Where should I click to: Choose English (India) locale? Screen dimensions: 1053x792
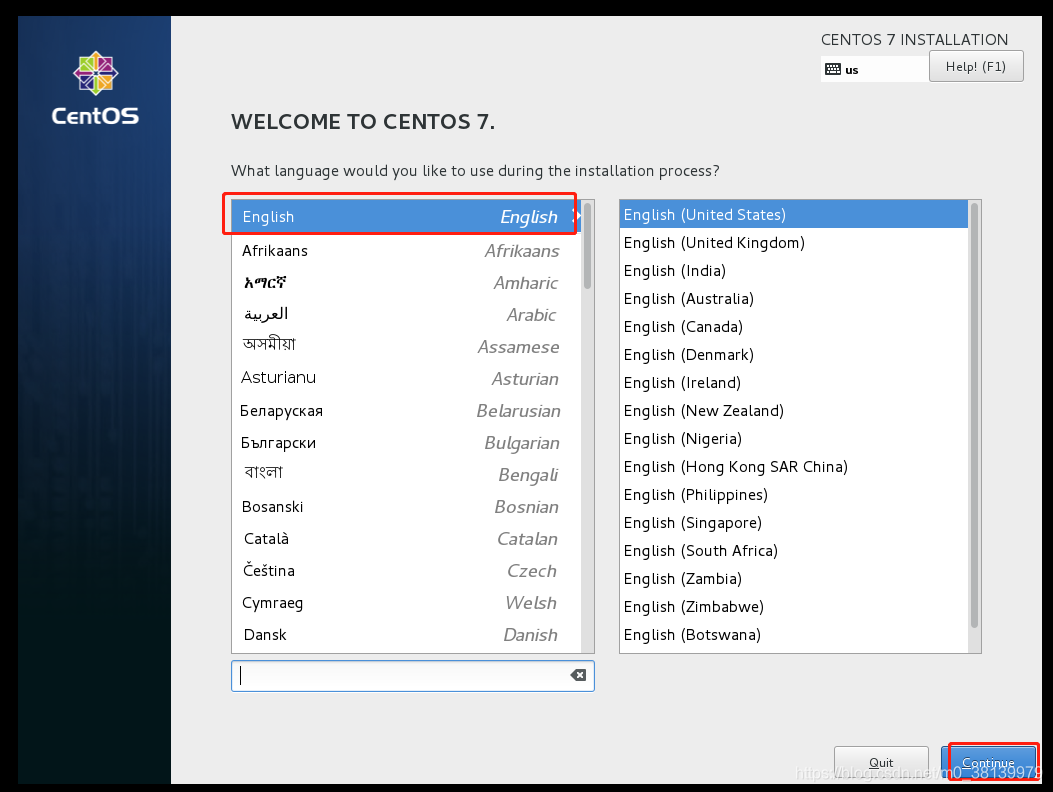click(x=794, y=271)
